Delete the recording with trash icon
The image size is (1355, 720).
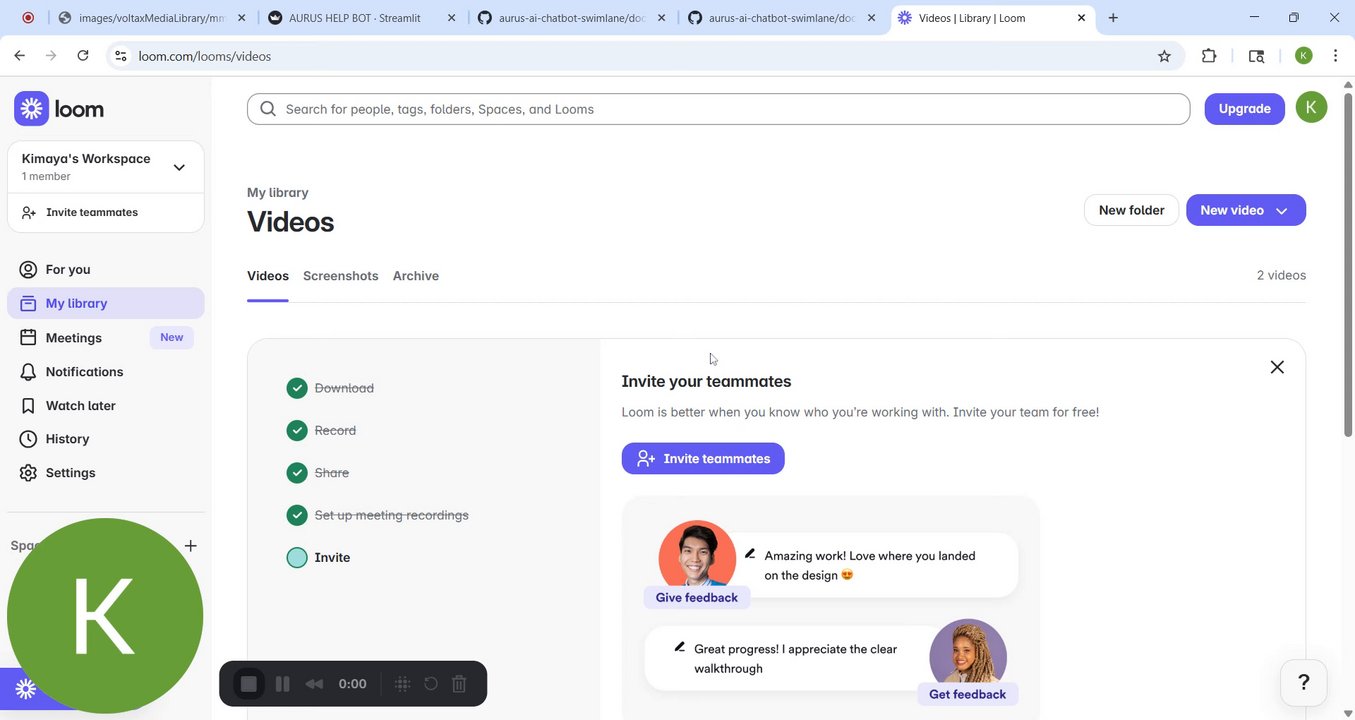(459, 684)
